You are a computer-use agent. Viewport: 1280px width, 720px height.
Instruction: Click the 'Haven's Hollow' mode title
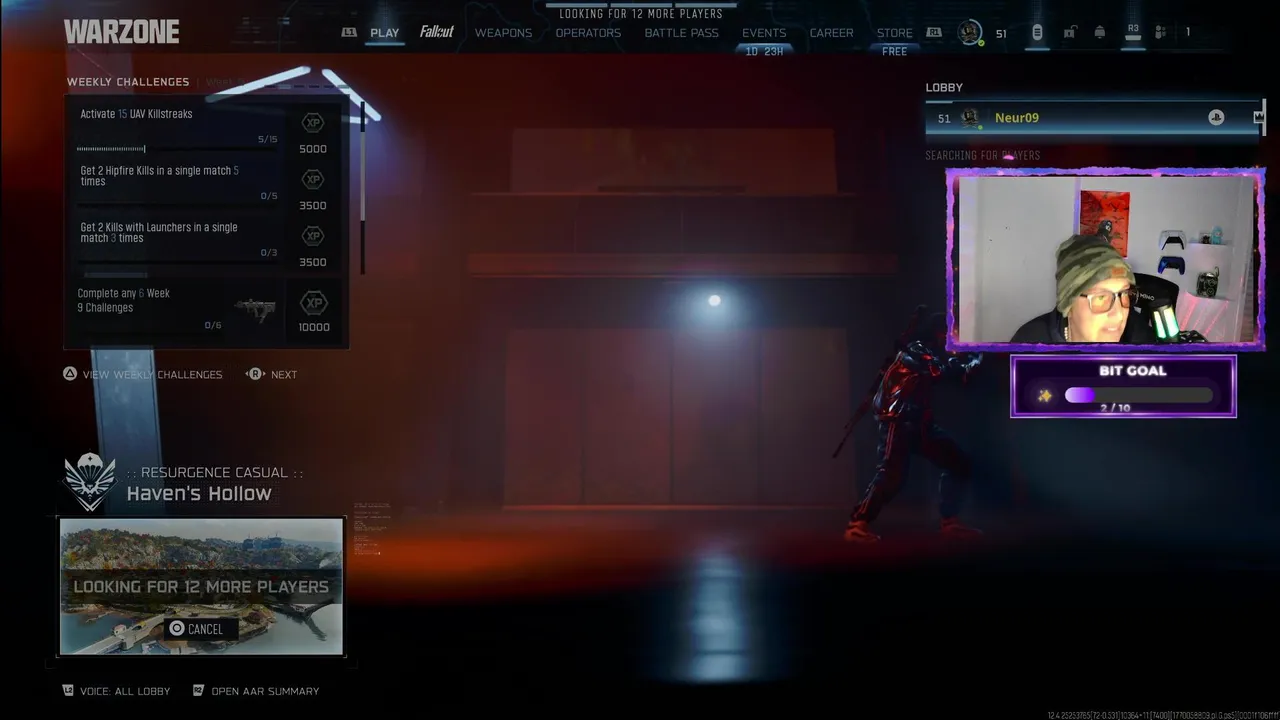[x=199, y=493]
